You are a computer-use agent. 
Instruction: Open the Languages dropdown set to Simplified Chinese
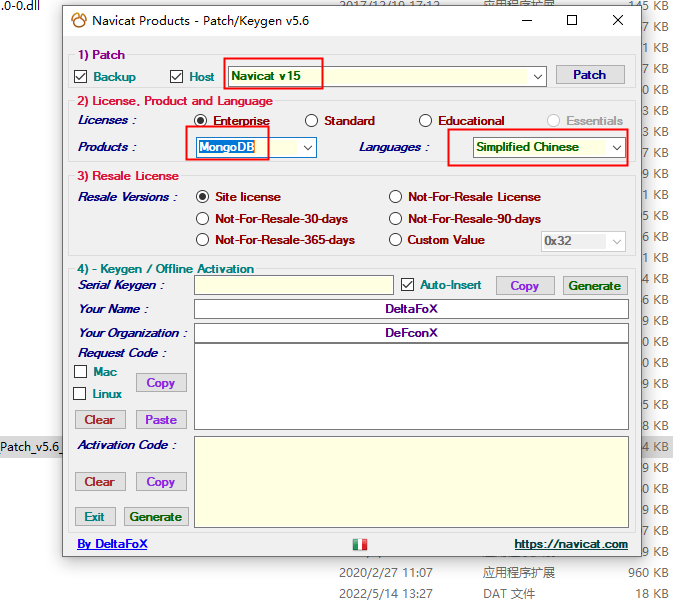click(617, 148)
